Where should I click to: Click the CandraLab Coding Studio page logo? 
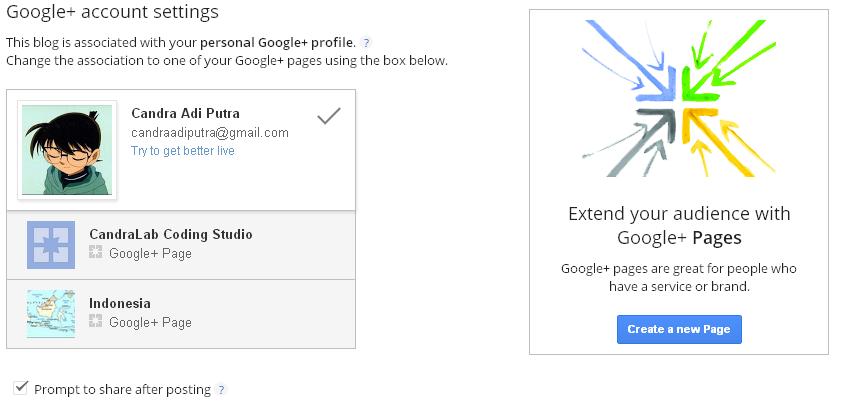[51, 245]
